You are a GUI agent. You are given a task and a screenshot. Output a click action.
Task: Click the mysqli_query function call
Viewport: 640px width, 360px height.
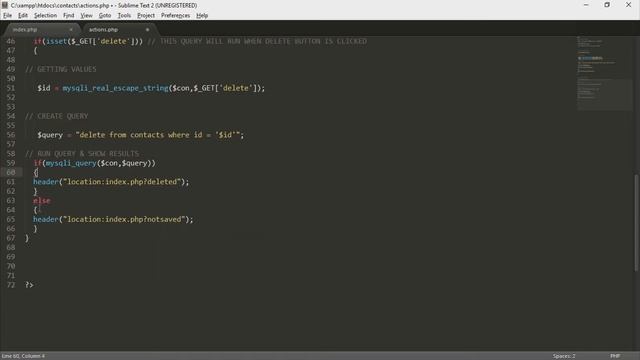[71, 163]
